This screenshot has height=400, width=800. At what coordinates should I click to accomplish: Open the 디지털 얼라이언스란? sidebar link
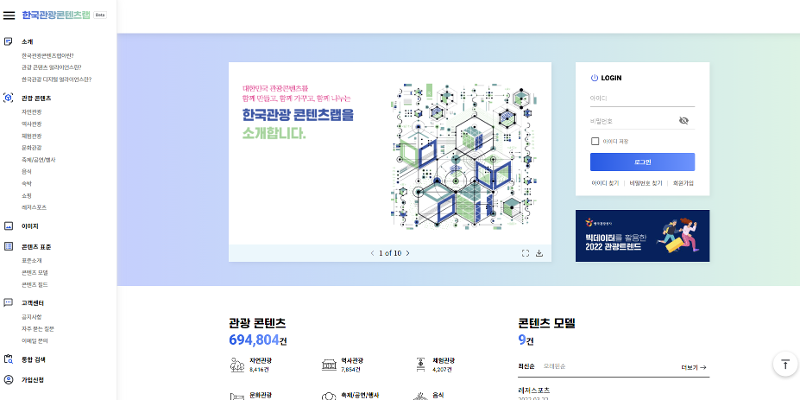(x=57, y=79)
